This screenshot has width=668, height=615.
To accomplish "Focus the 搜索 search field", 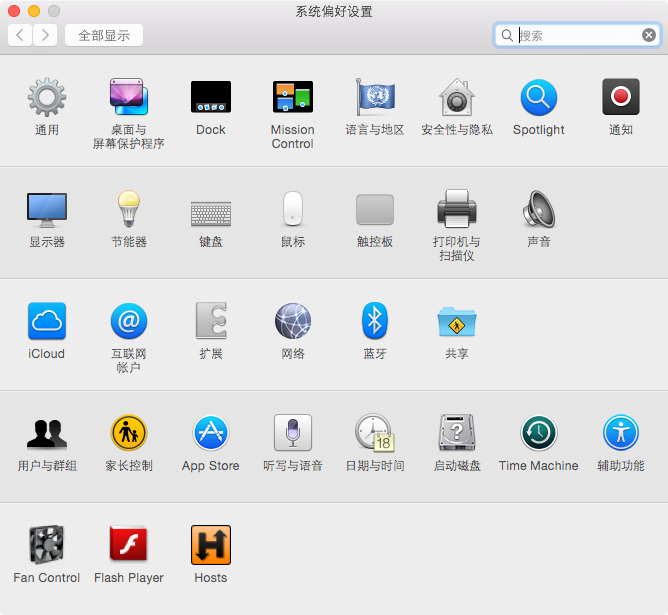I will point(577,35).
